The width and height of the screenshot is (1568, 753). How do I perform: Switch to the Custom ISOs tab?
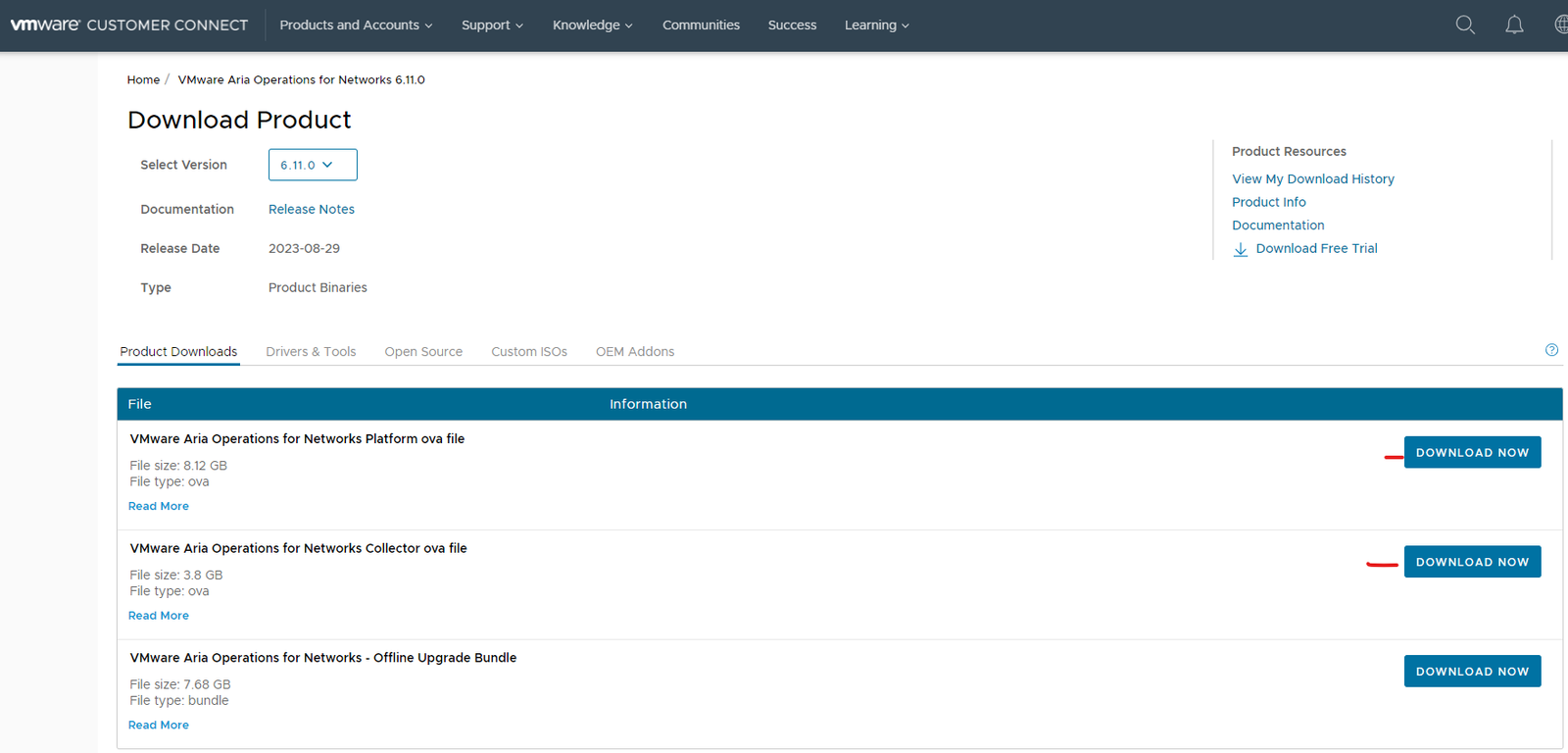529,352
